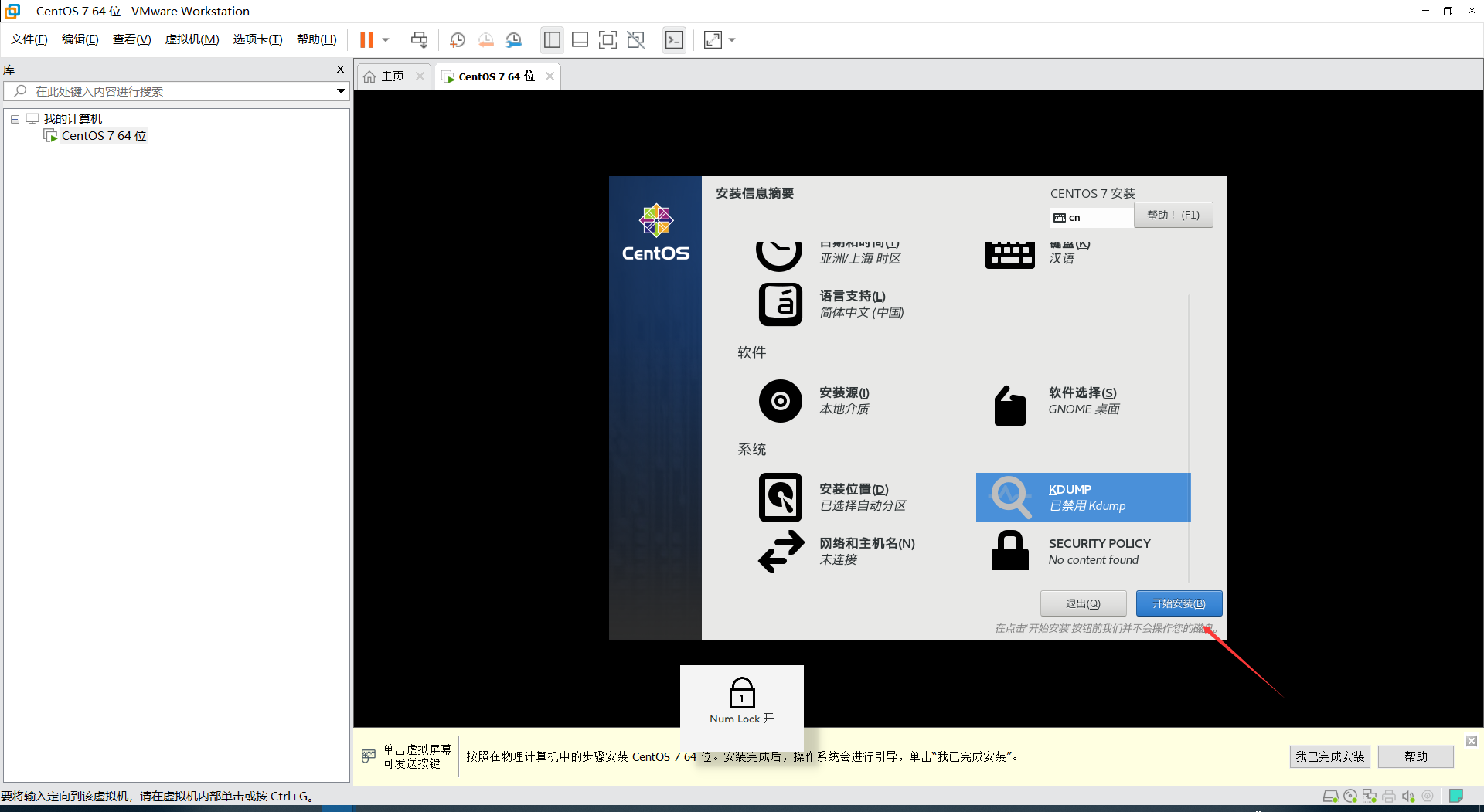Send Ctrl+Alt+Del to the virtual machine
Screen dimensions: 1484x812
[419, 40]
